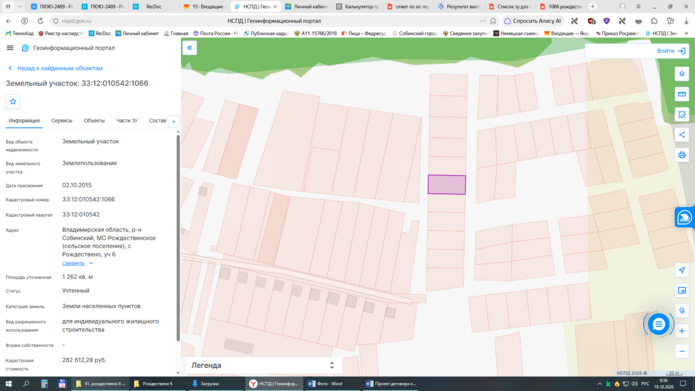
Task: Zoom in the map with plus button
Action: tap(682, 331)
